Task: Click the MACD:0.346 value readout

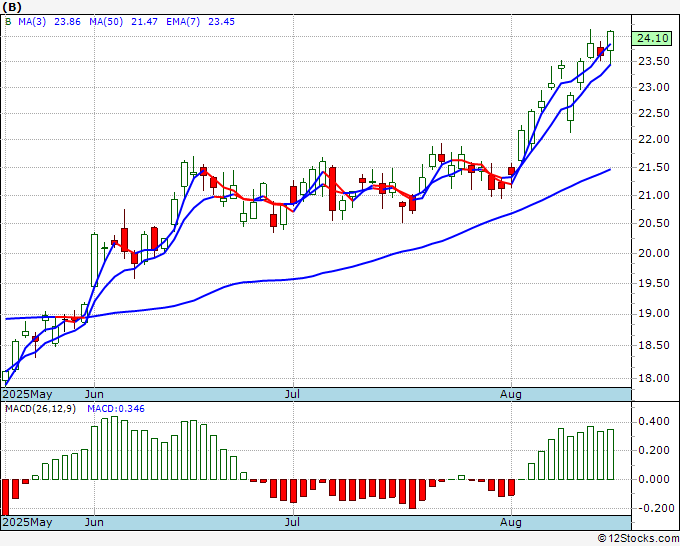Action: [x=116, y=409]
